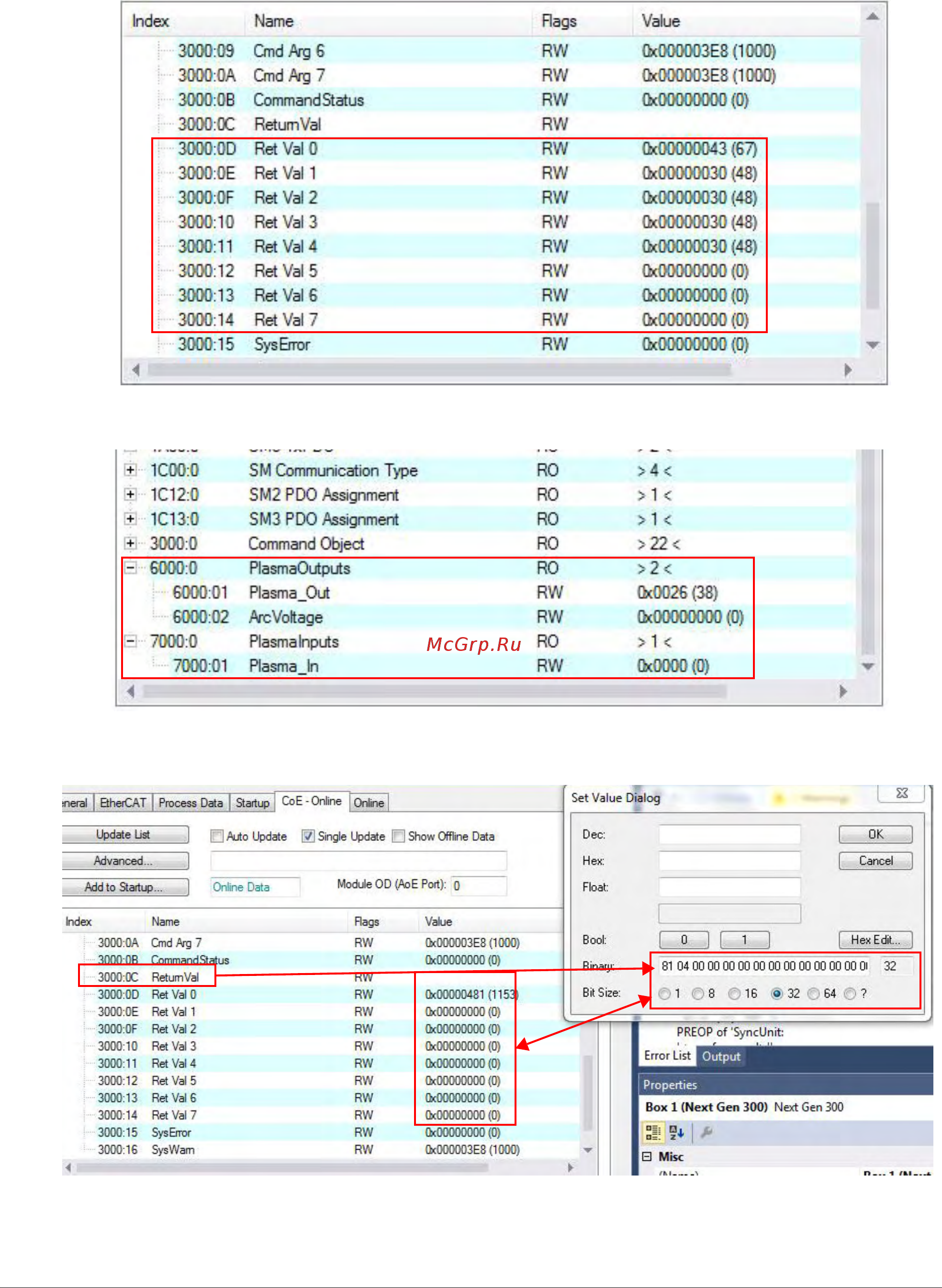The height and width of the screenshot is (1288, 942).
Task: Open the Startup tab
Action: [253, 803]
